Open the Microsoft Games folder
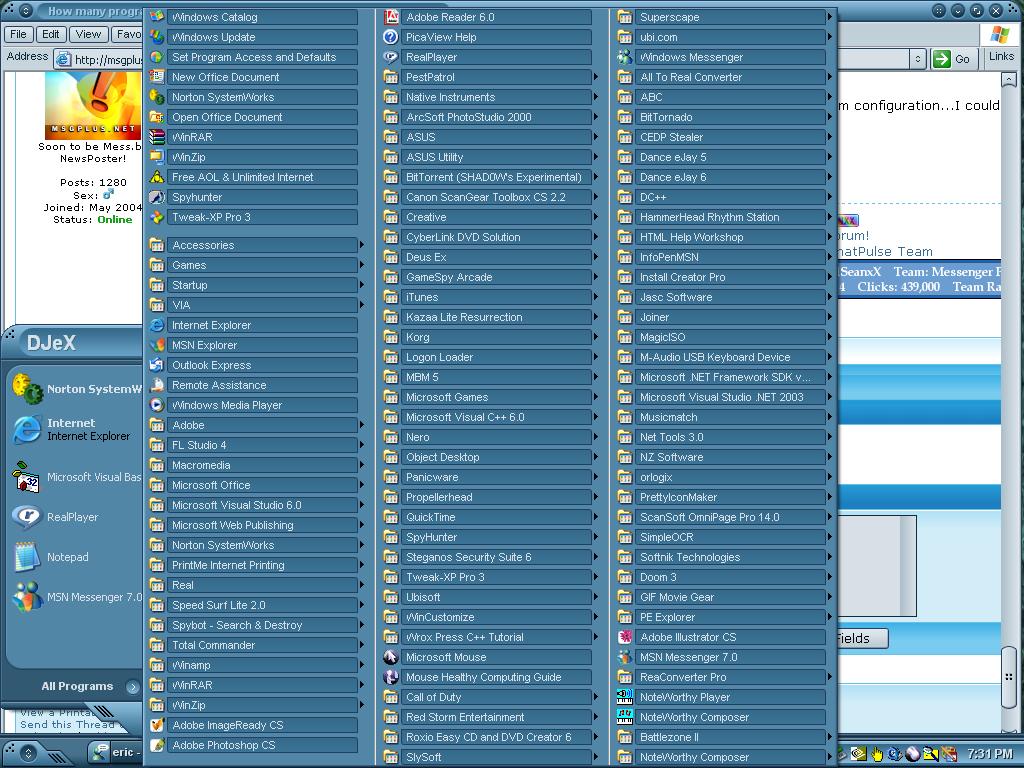Screen dimensions: 1024x768 click(x=487, y=397)
